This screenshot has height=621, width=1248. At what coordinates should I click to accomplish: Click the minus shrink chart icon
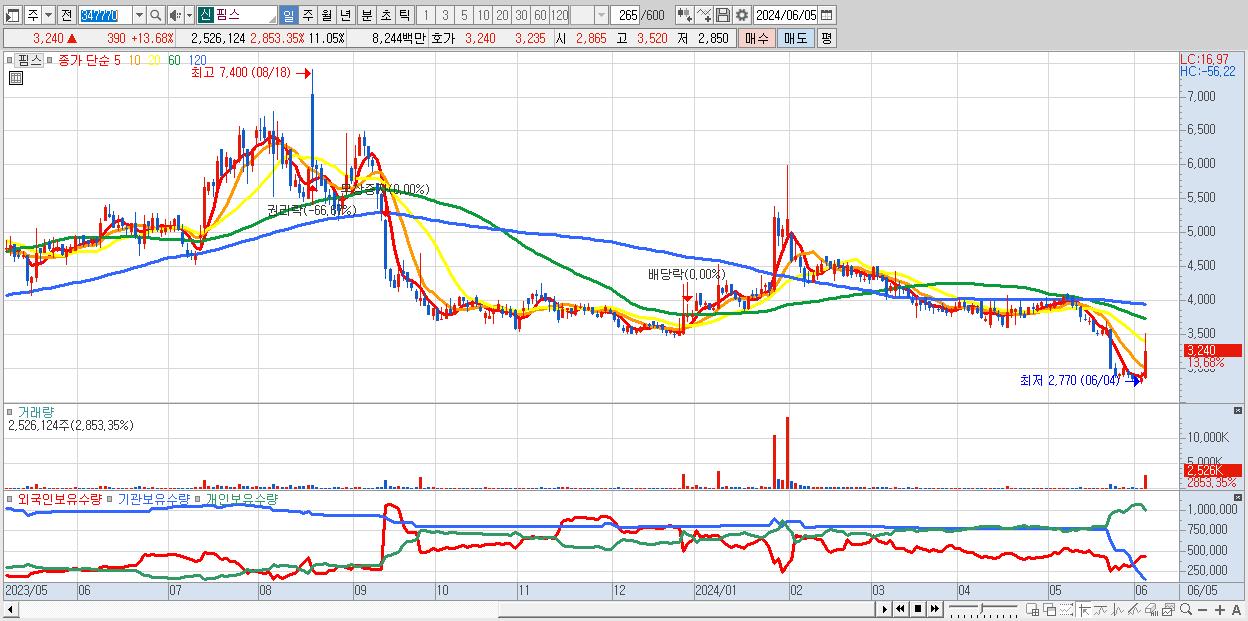point(1202,610)
